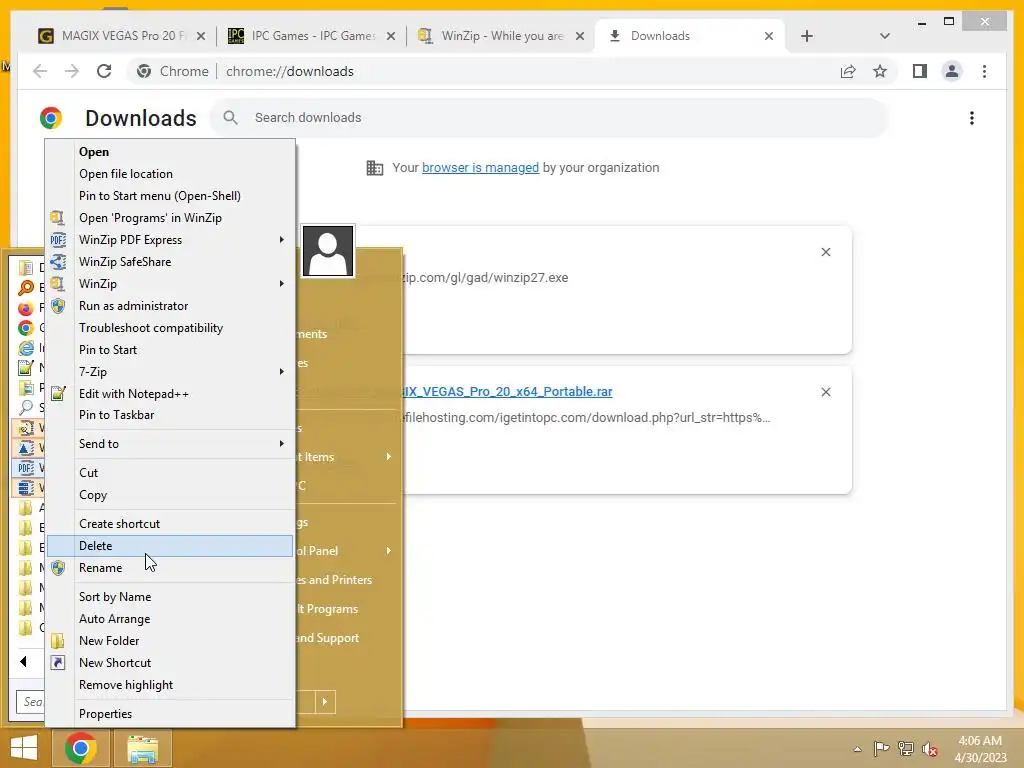Screen dimensions: 1024x768
Task: Click the Start menu user picture
Action: click(x=328, y=251)
